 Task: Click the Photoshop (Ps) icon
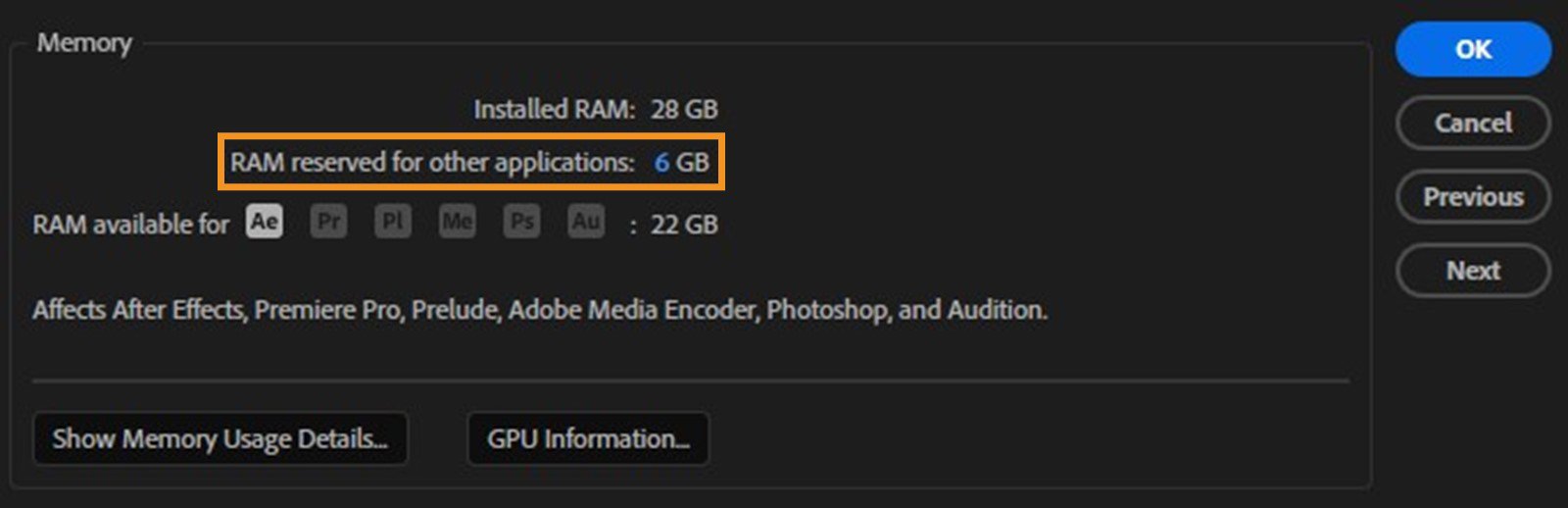pos(522,222)
